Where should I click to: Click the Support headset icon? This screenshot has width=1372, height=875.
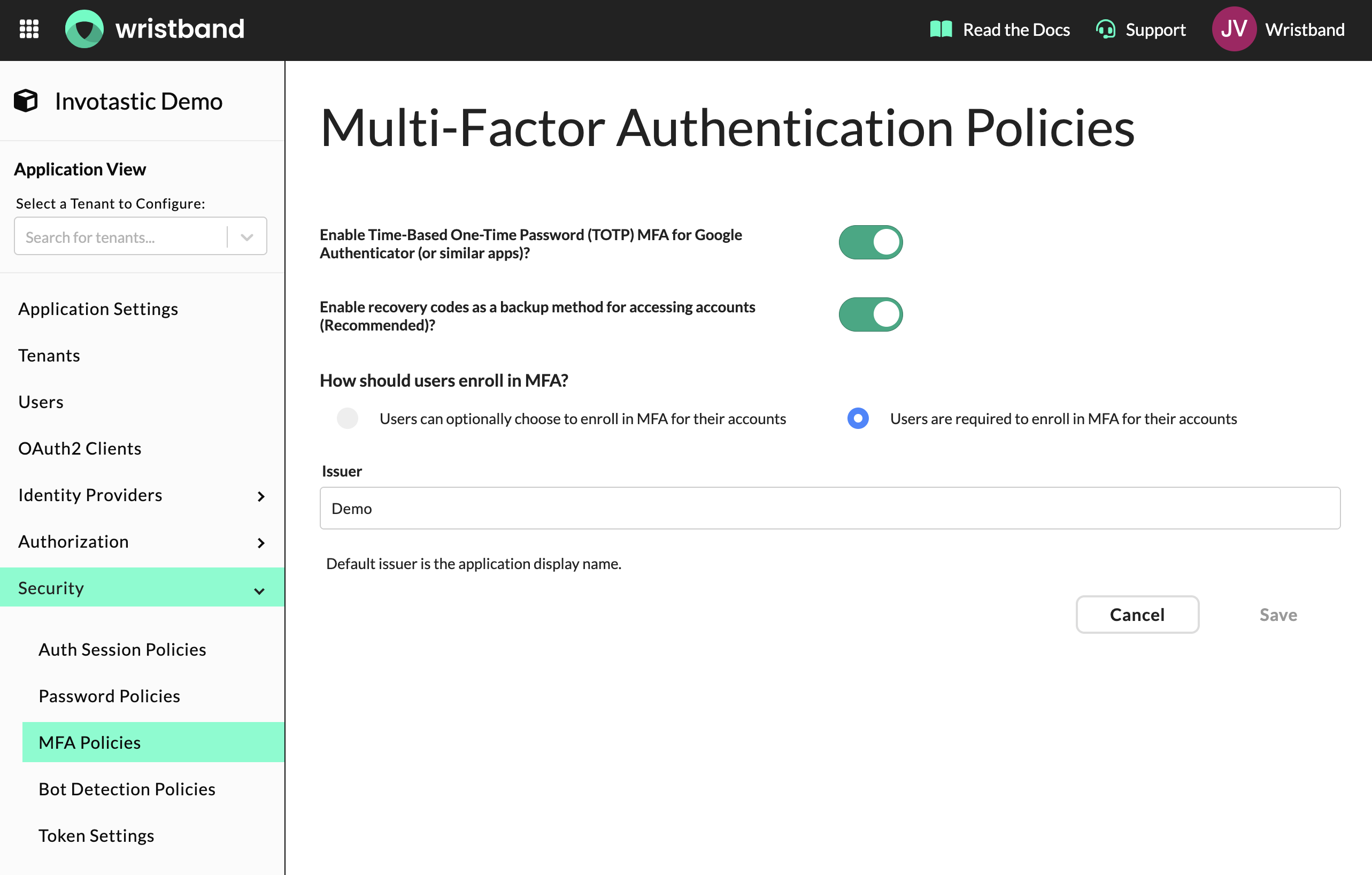(x=1105, y=29)
